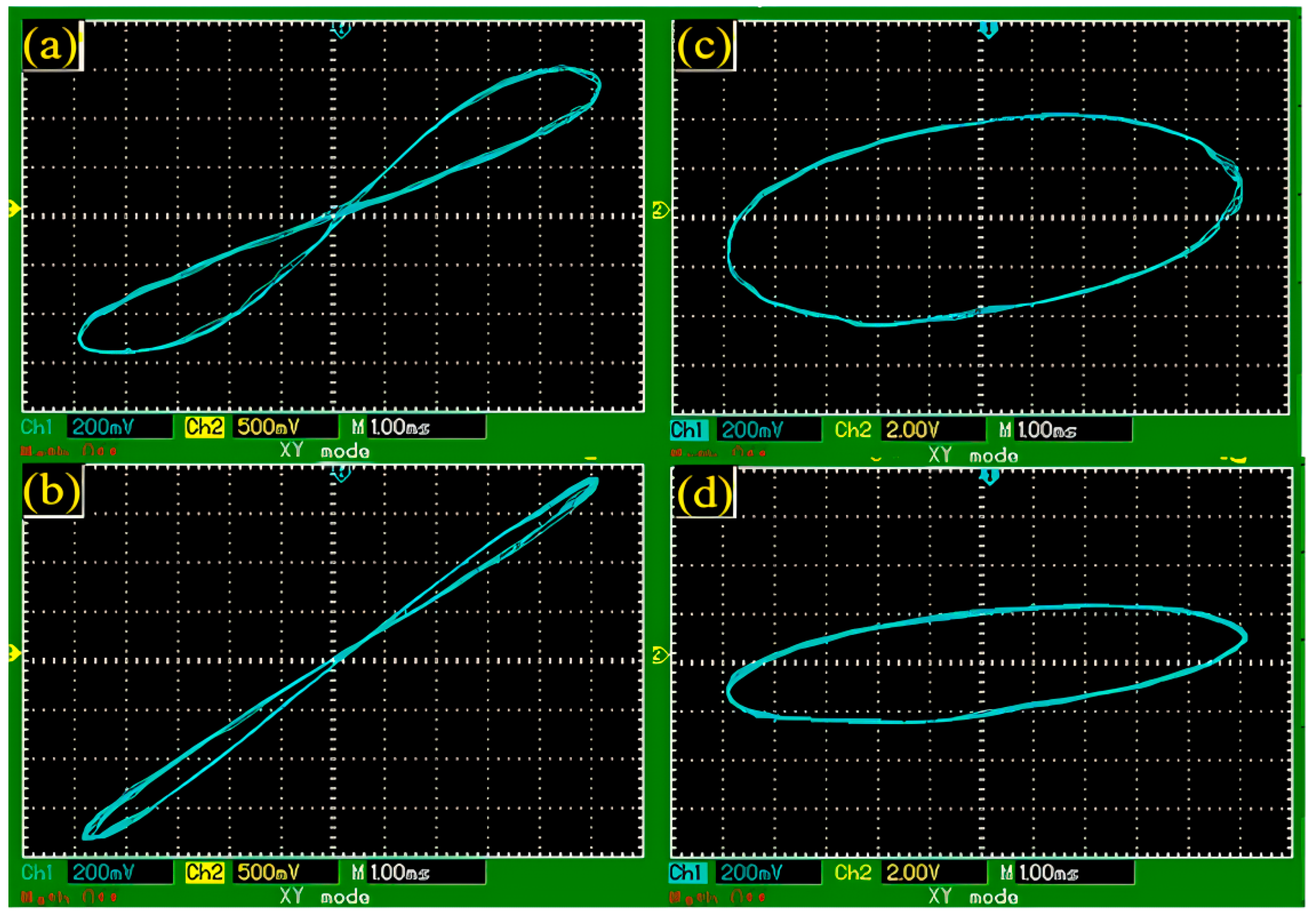Select the highlighted Ch2 label in panel (a)
This screenshot has height=917, width=1316.
pos(204,427)
